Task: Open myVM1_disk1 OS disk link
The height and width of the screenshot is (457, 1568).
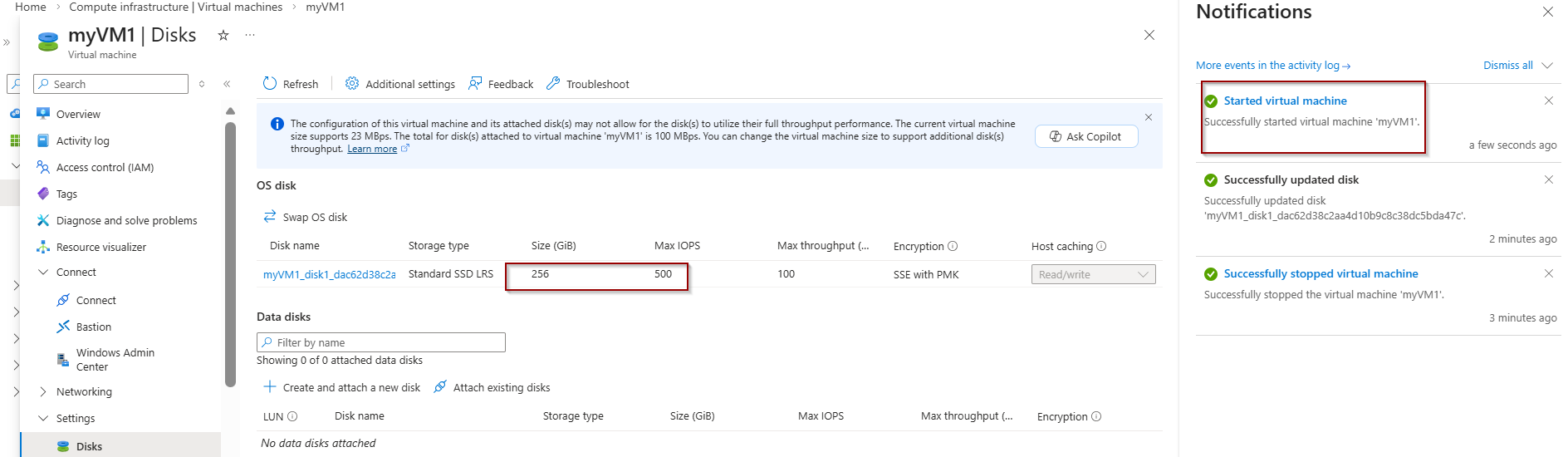Action: [329, 274]
